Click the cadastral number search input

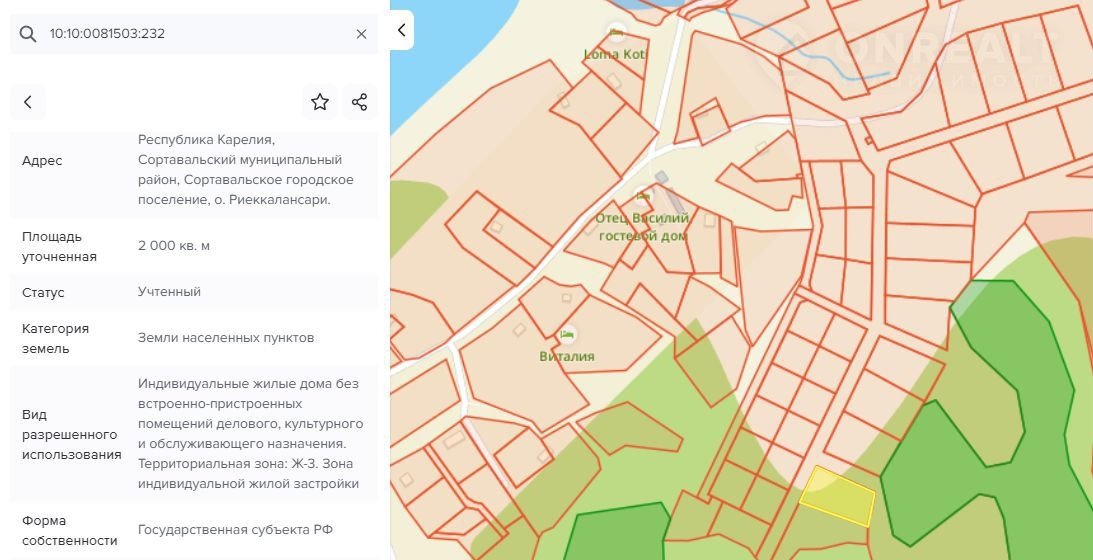click(x=190, y=34)
